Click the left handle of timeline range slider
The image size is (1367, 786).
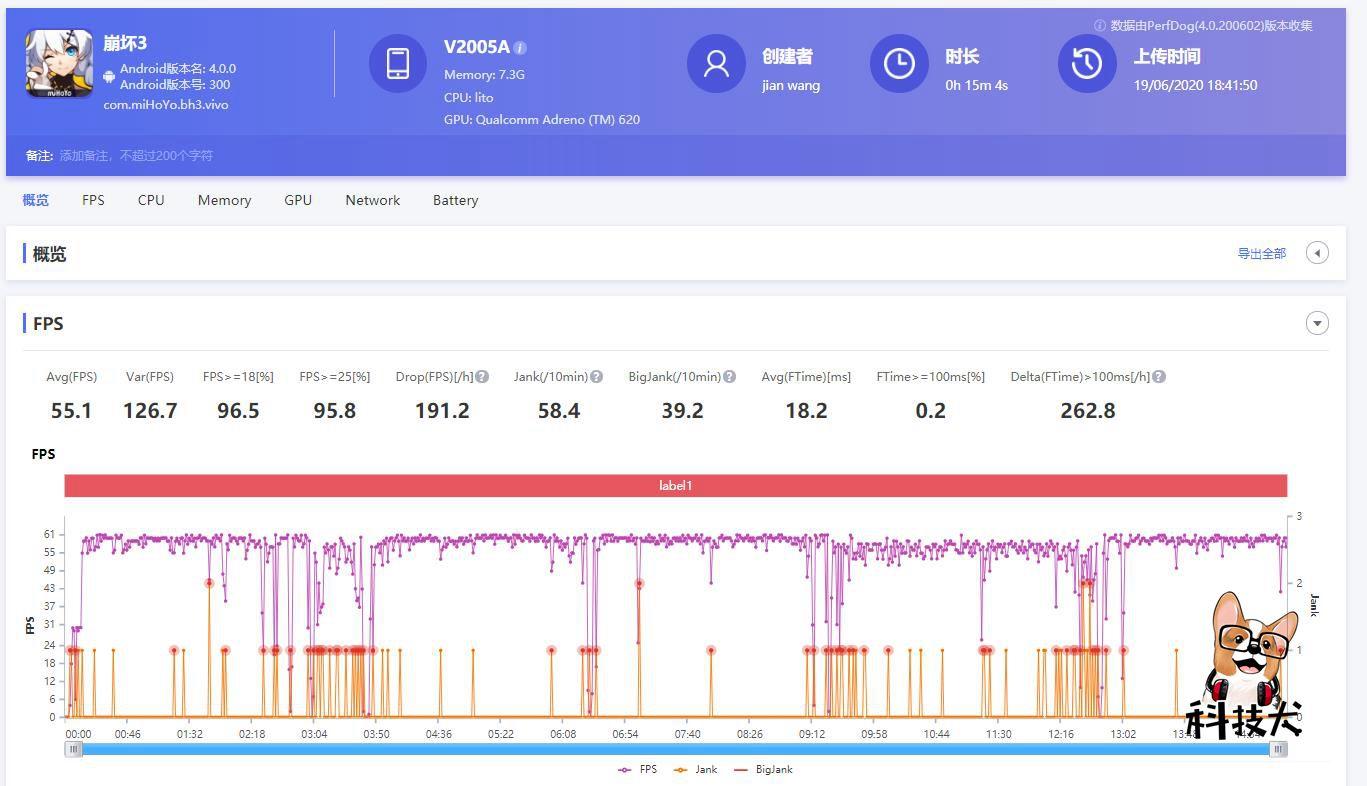click(x=73, y=749)
